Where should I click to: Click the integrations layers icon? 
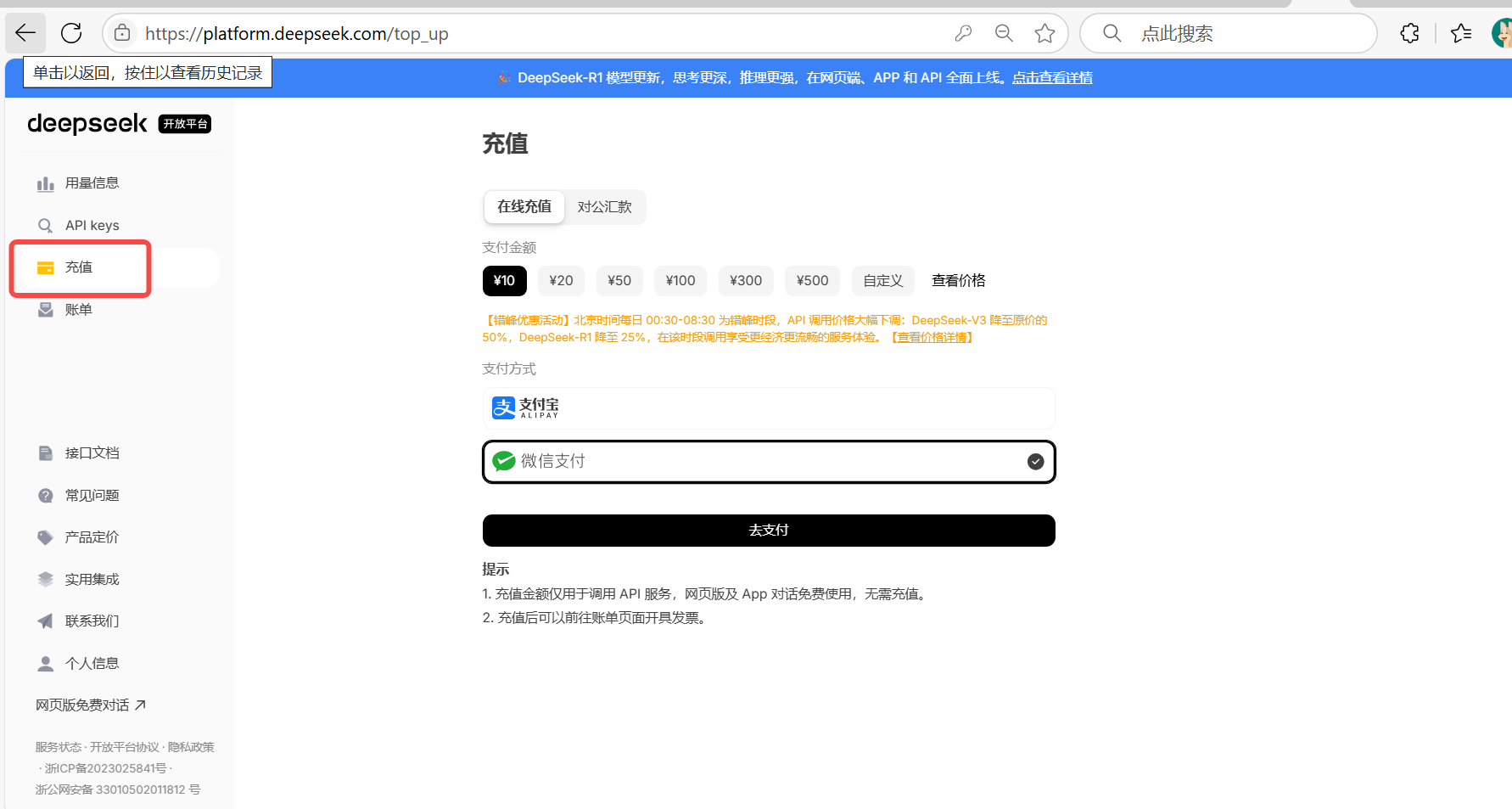(46, 580)
